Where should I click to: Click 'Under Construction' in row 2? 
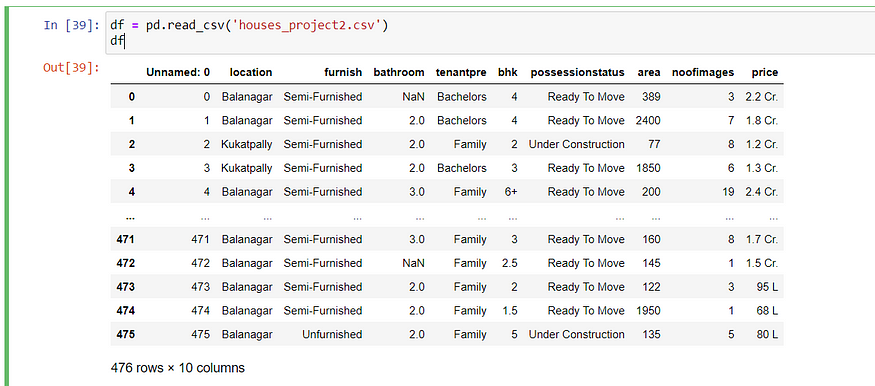[x=577, y=144]
